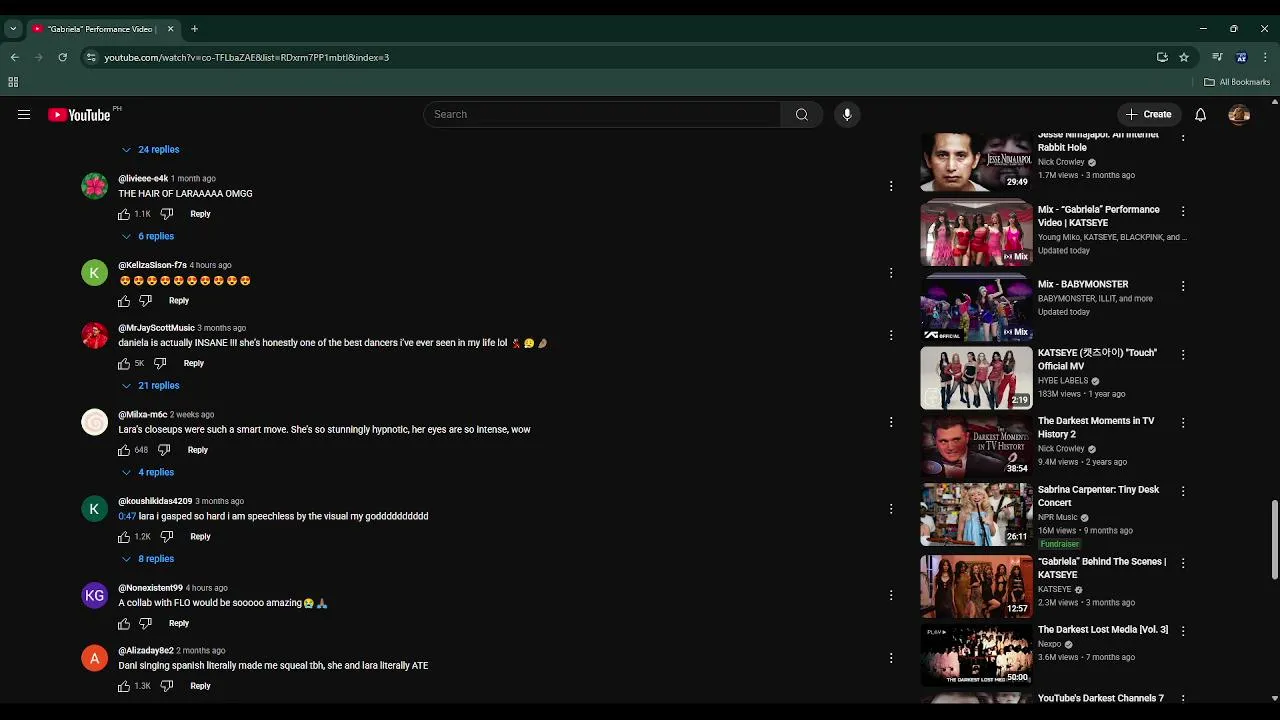Like the @Nonexistent99 comment

pyautogui.click(x=124, y=624)
